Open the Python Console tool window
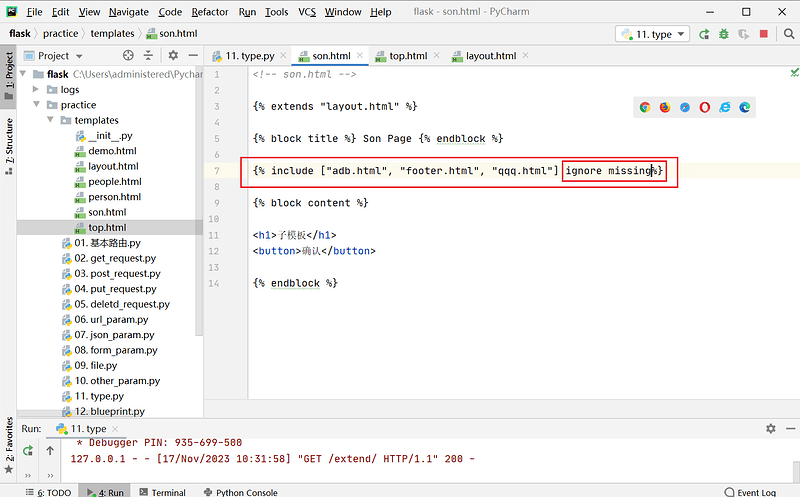The height and width of the screenshot is (497, 800). click(x=241, y=492)
